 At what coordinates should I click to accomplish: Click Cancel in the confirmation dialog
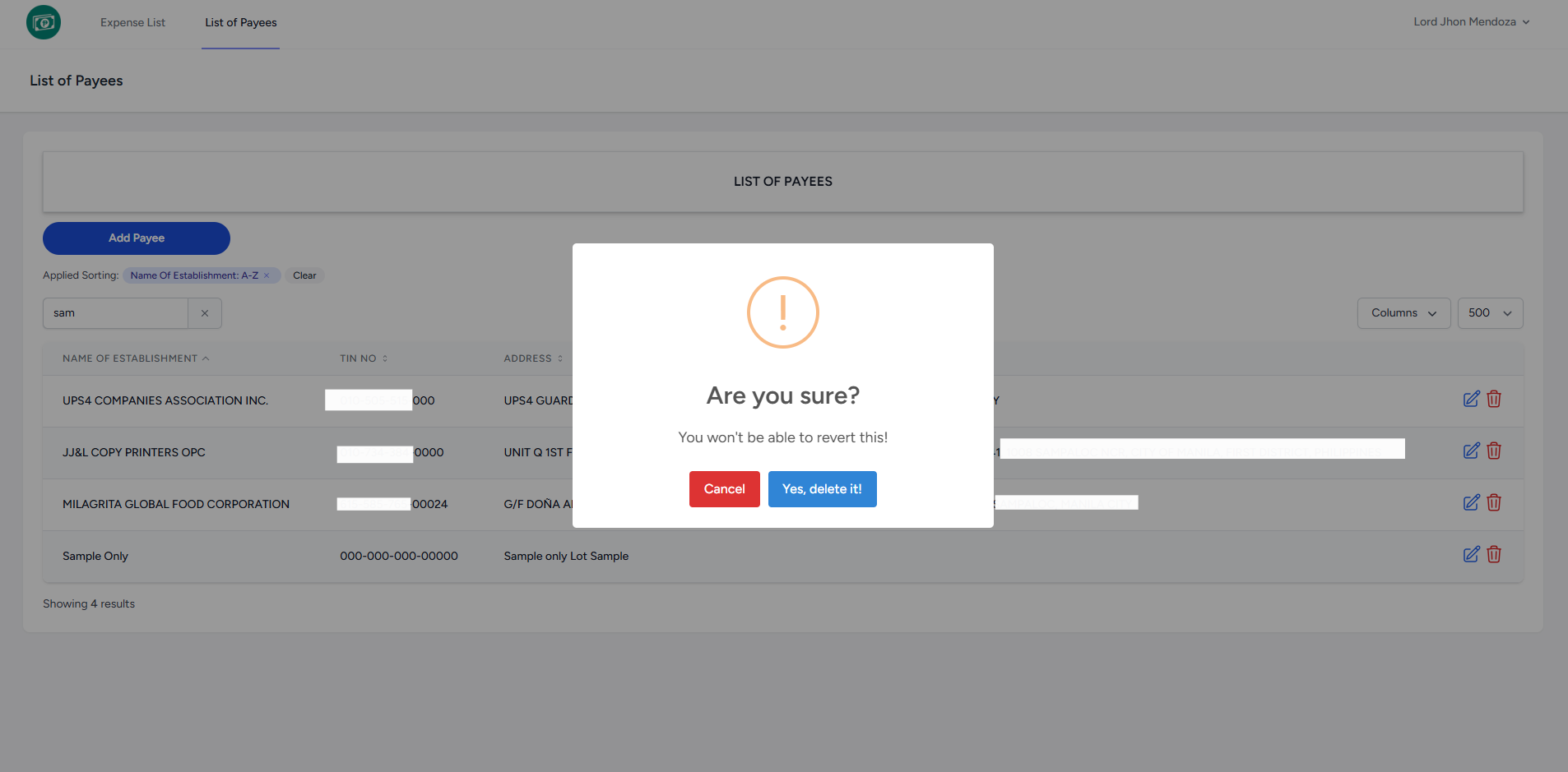[x=725, y=489]
